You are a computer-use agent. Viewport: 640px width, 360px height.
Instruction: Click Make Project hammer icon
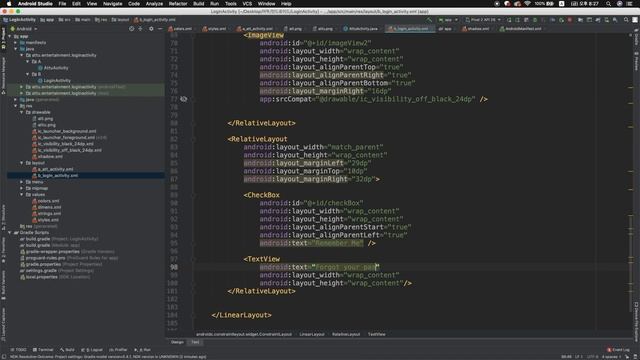point(429,20)
